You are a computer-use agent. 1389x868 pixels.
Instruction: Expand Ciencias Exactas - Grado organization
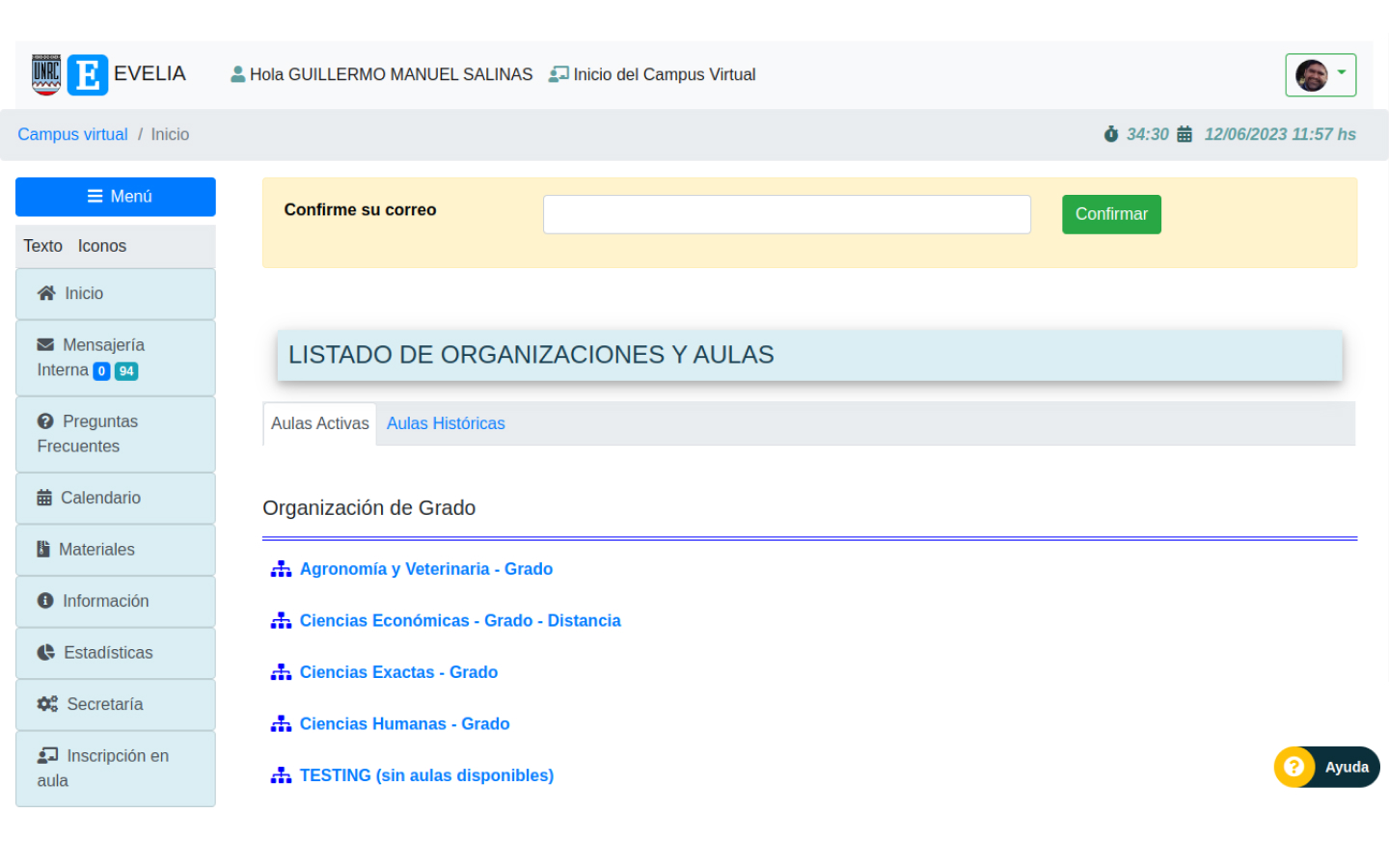398,672
